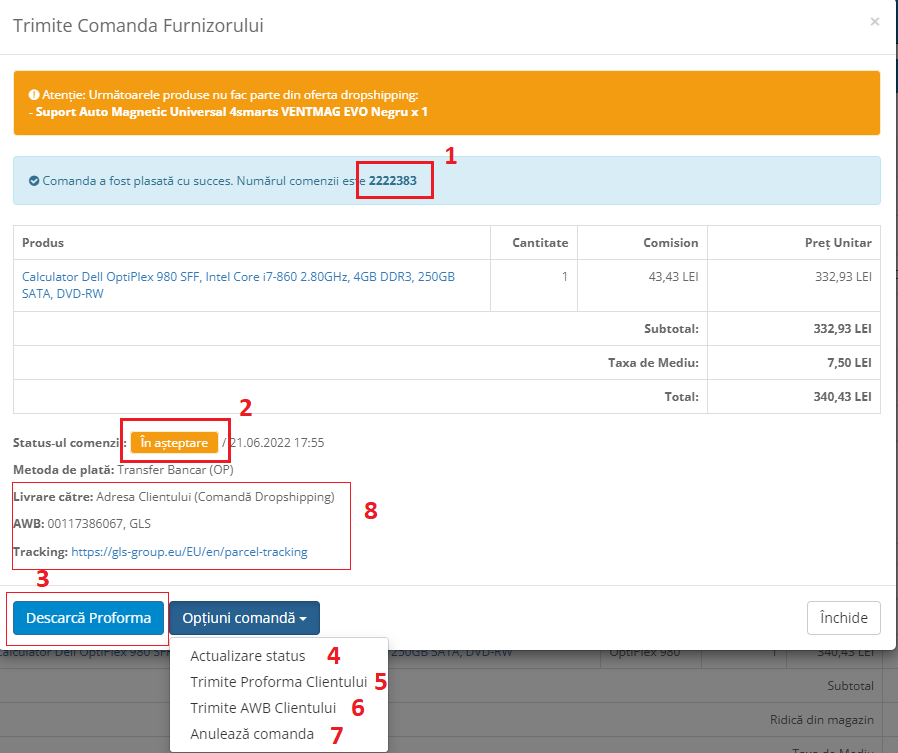898x753 pixels.
Task: Click the În așteptare status badge
Action: [x=174, y=442]
